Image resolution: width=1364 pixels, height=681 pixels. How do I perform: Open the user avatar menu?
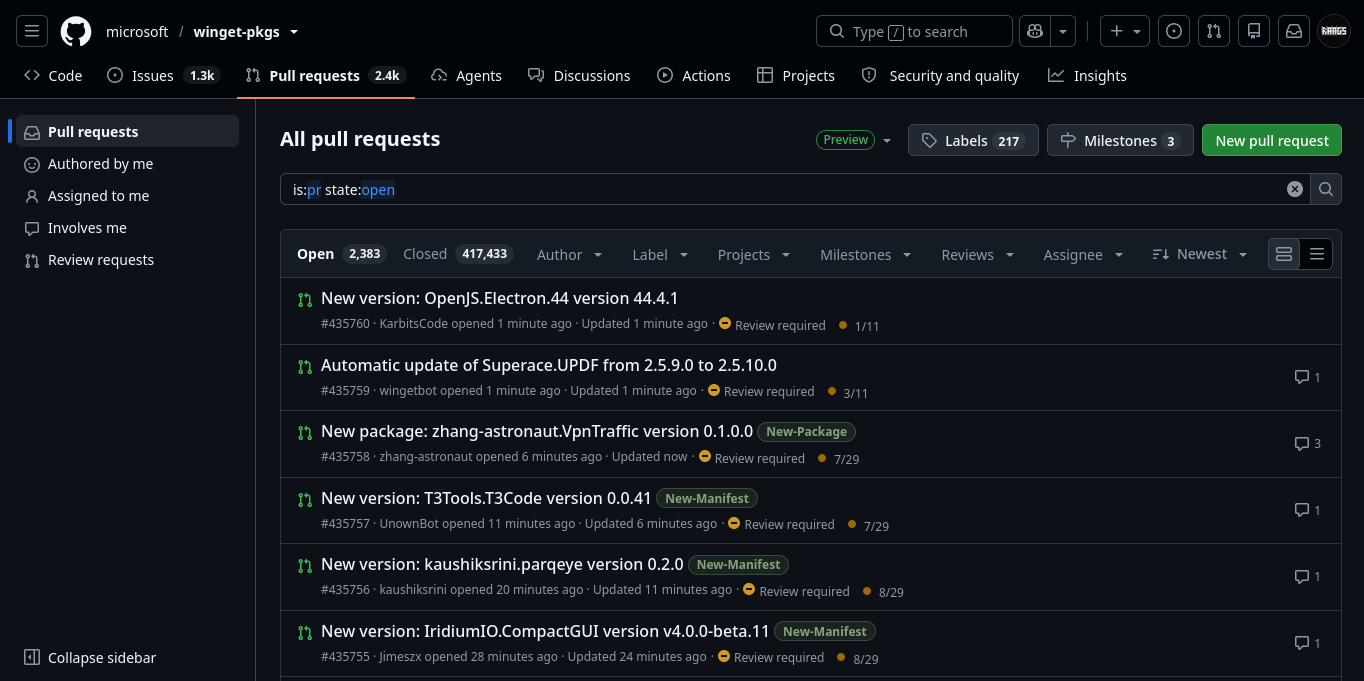[x=1334, y=32]
